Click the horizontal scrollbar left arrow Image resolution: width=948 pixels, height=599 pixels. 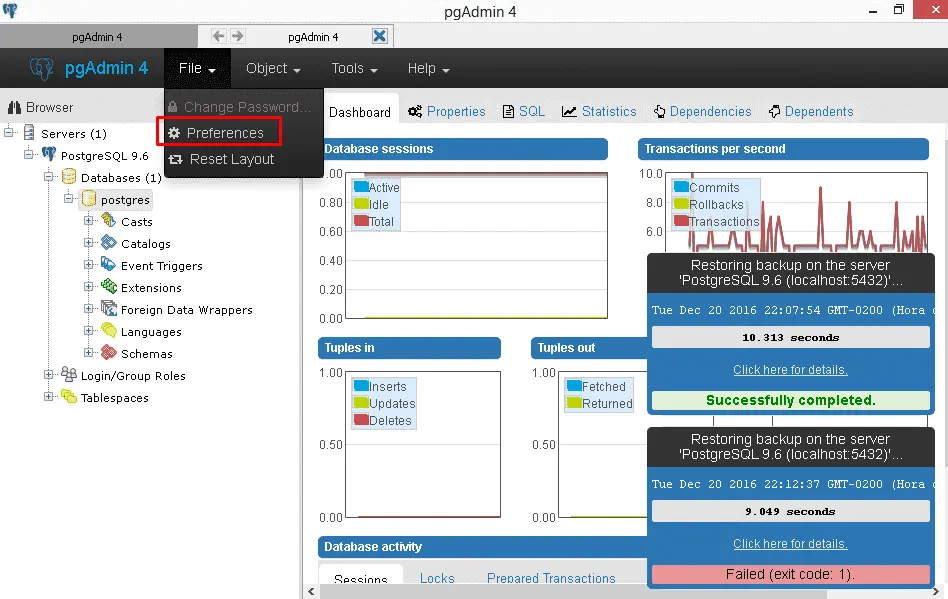click(x=311, y=592)
